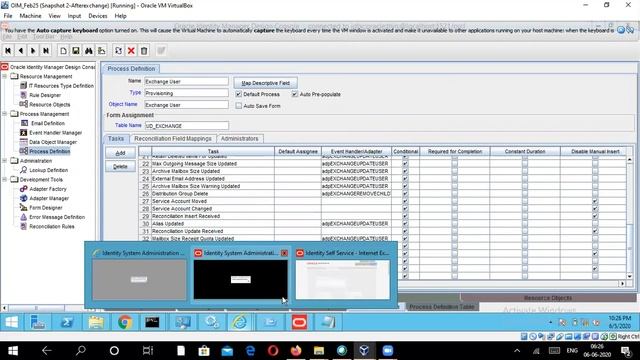Enable the Auto Save Form checkbox
This screenshot has height=360, width=640.
coord(238,106)
